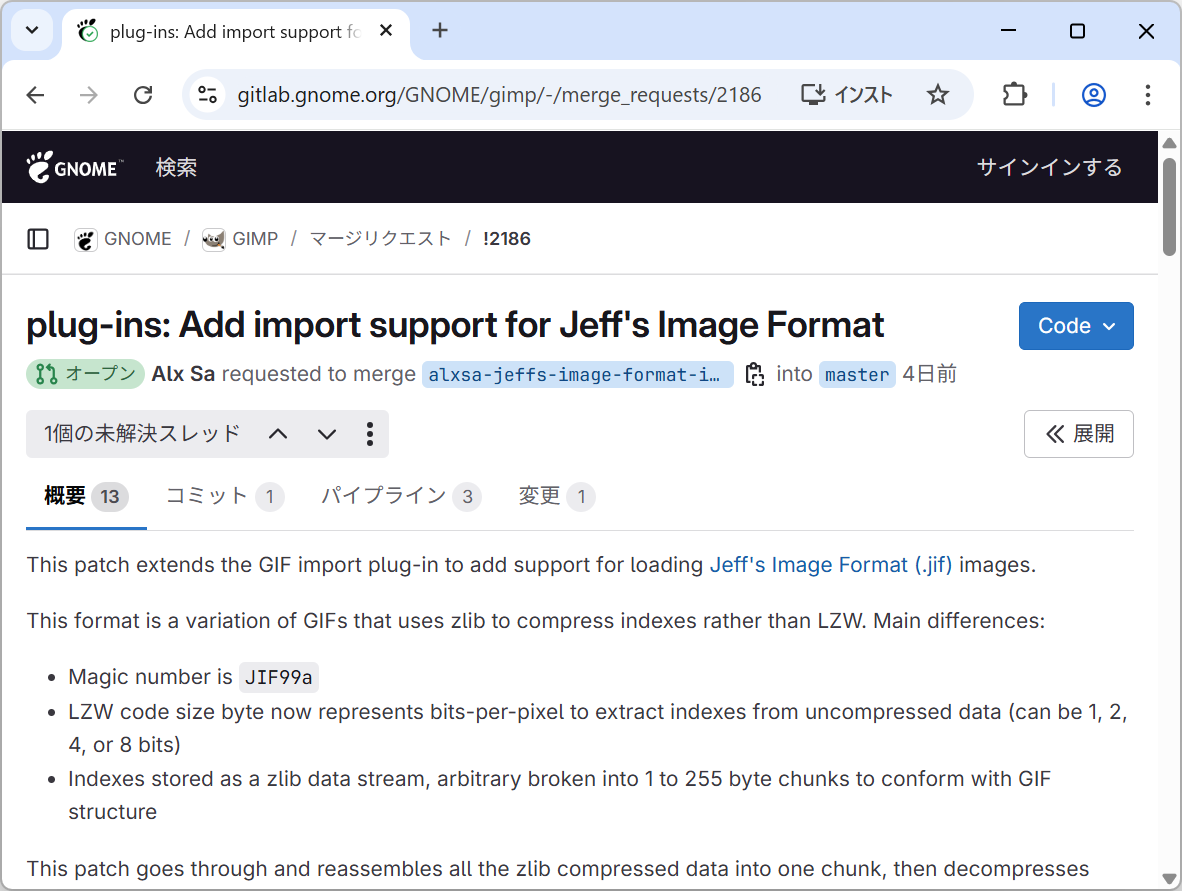Toggle the left sidebar with its icon

(x=38, y=239)
